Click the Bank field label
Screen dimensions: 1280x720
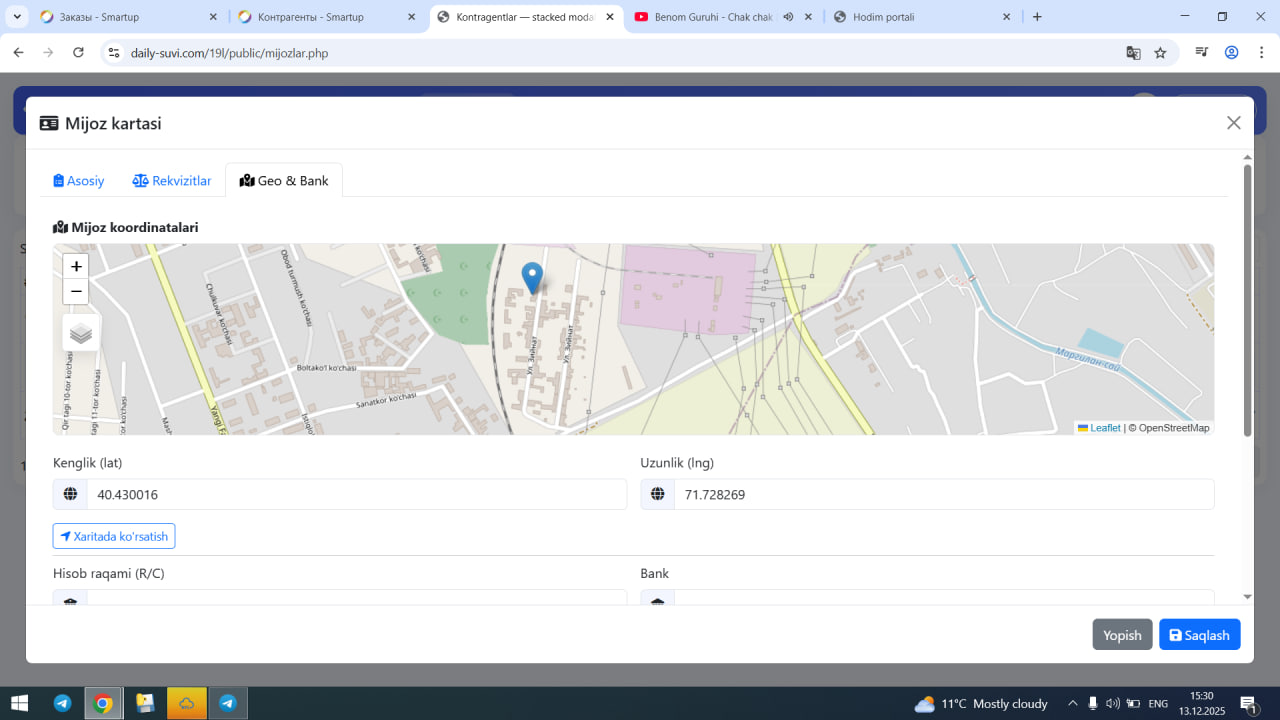[x=655, y=573]
